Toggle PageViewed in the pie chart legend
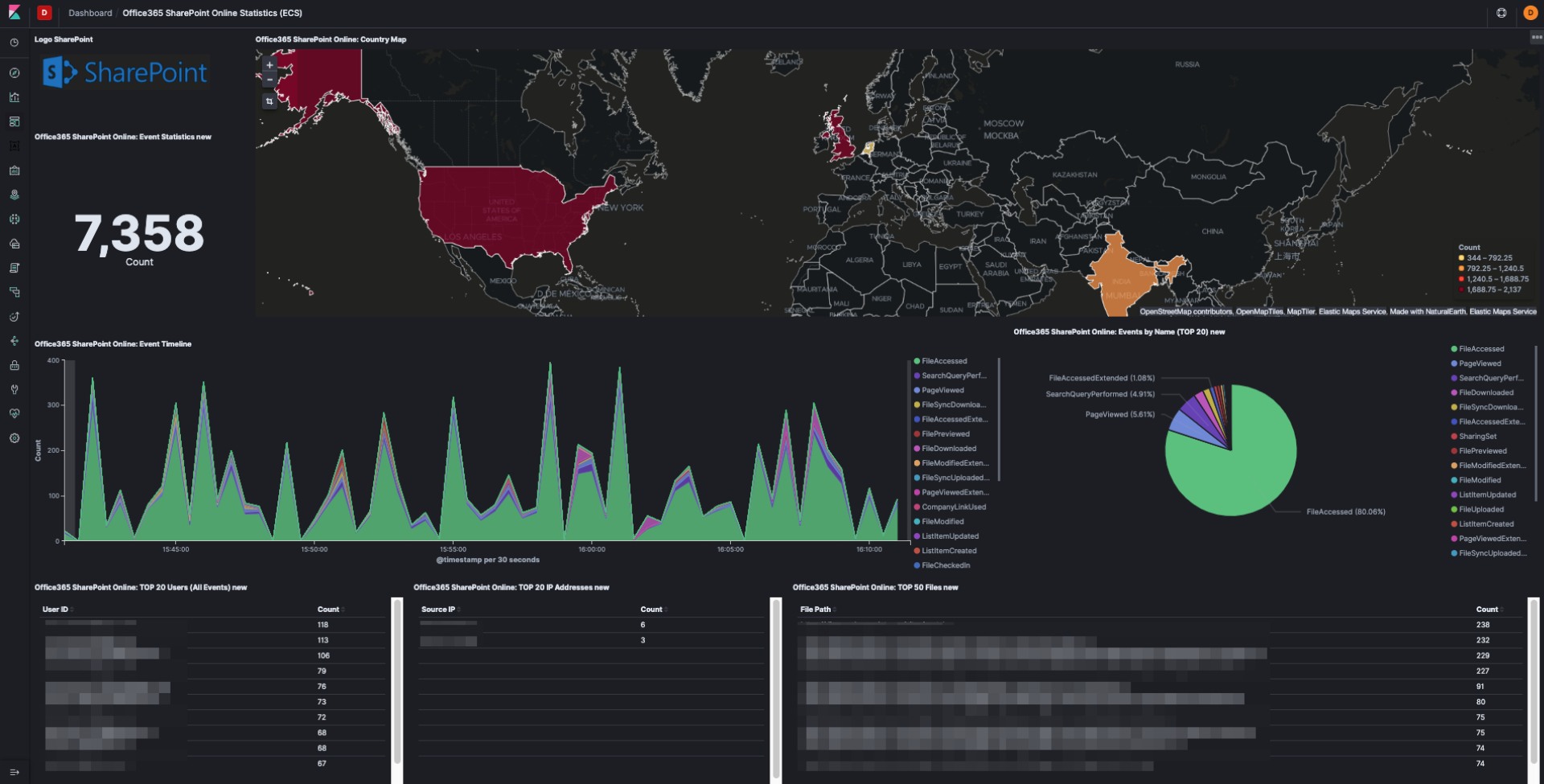Viewport: 1544px width, 784px height. pyautogui.click(x=1480, y=363)
